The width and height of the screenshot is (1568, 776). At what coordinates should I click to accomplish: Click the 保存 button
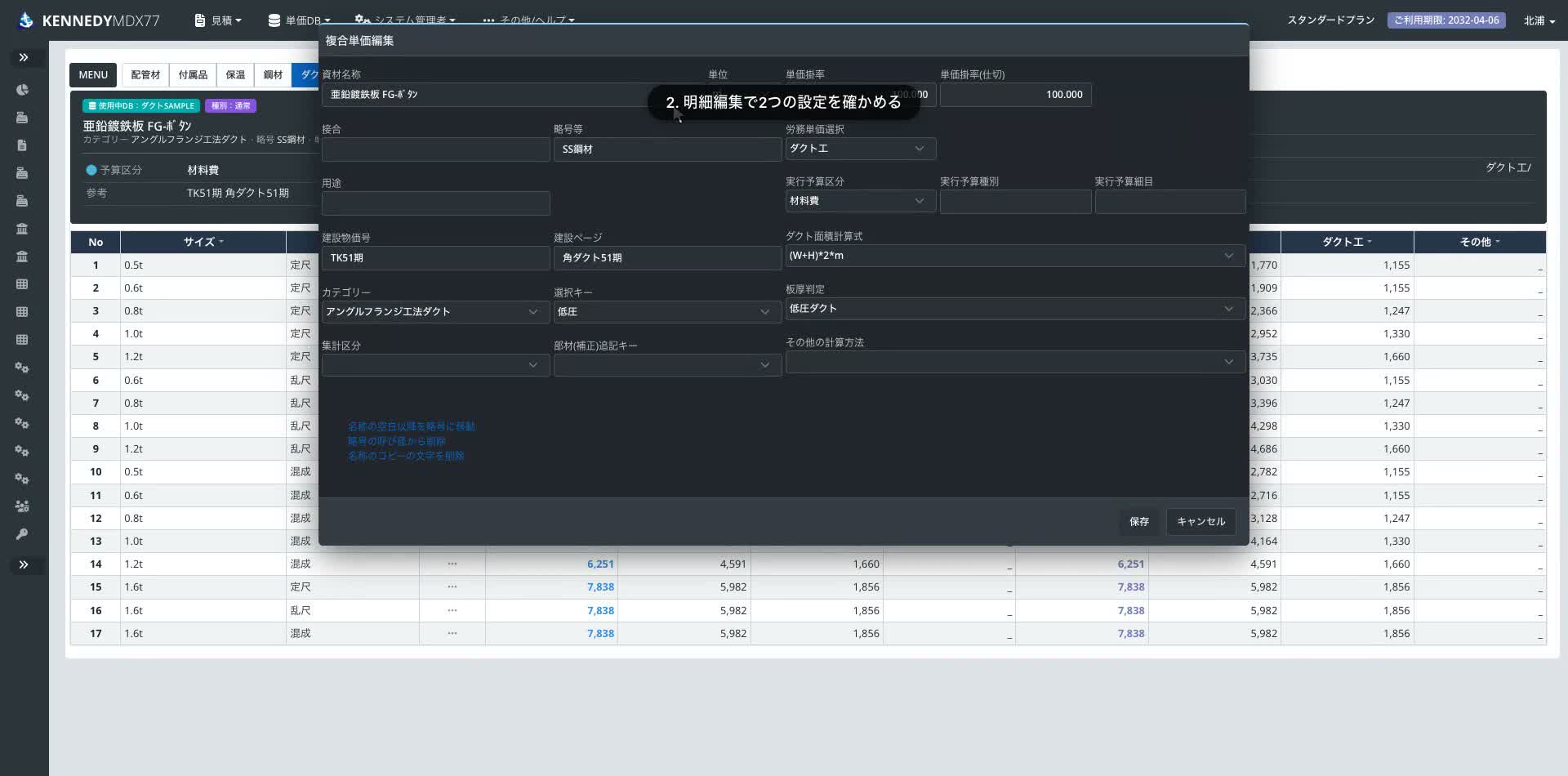click(1139, 521)
